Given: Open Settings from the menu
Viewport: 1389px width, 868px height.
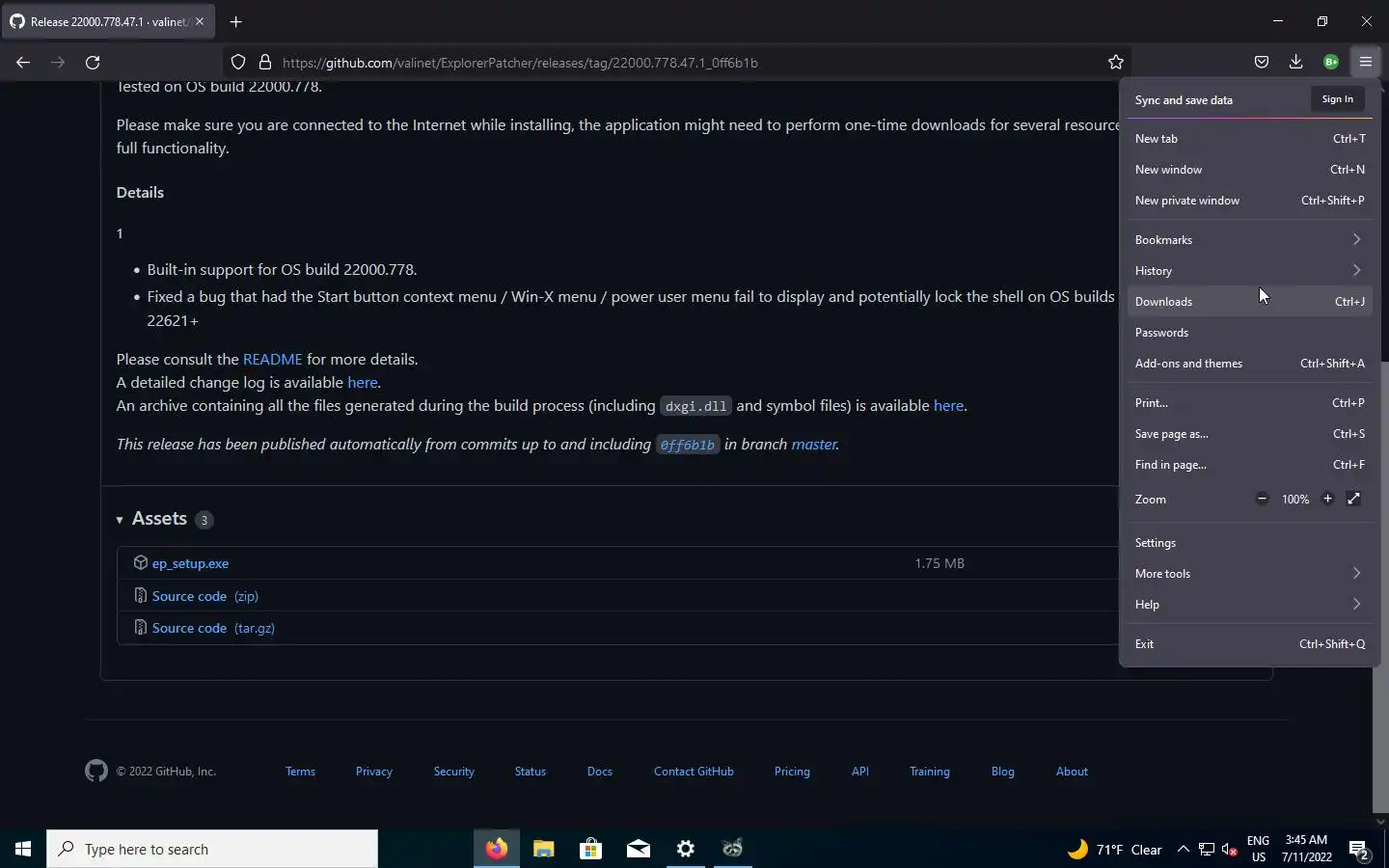Looking at the screenshot, I should [x=1249, y=542].
